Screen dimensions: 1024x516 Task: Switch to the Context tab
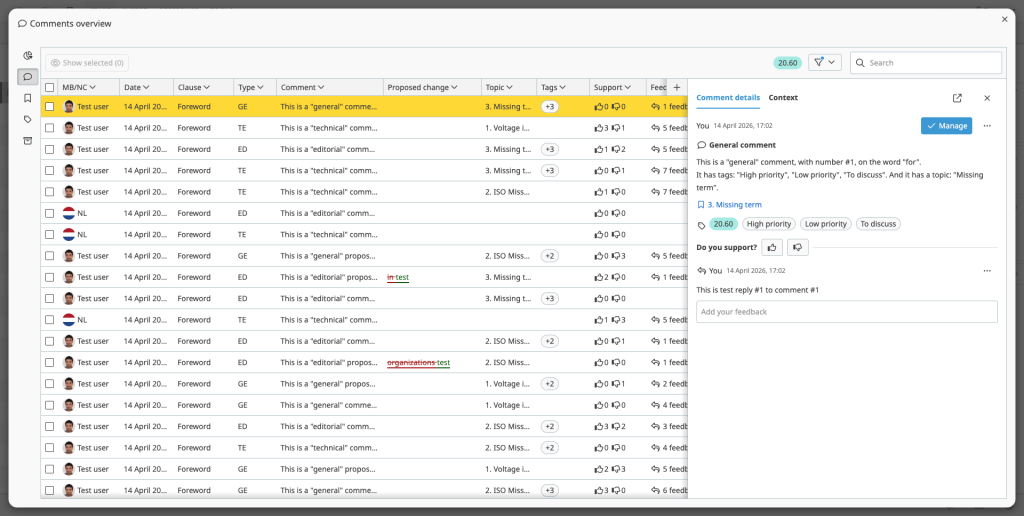783,97
